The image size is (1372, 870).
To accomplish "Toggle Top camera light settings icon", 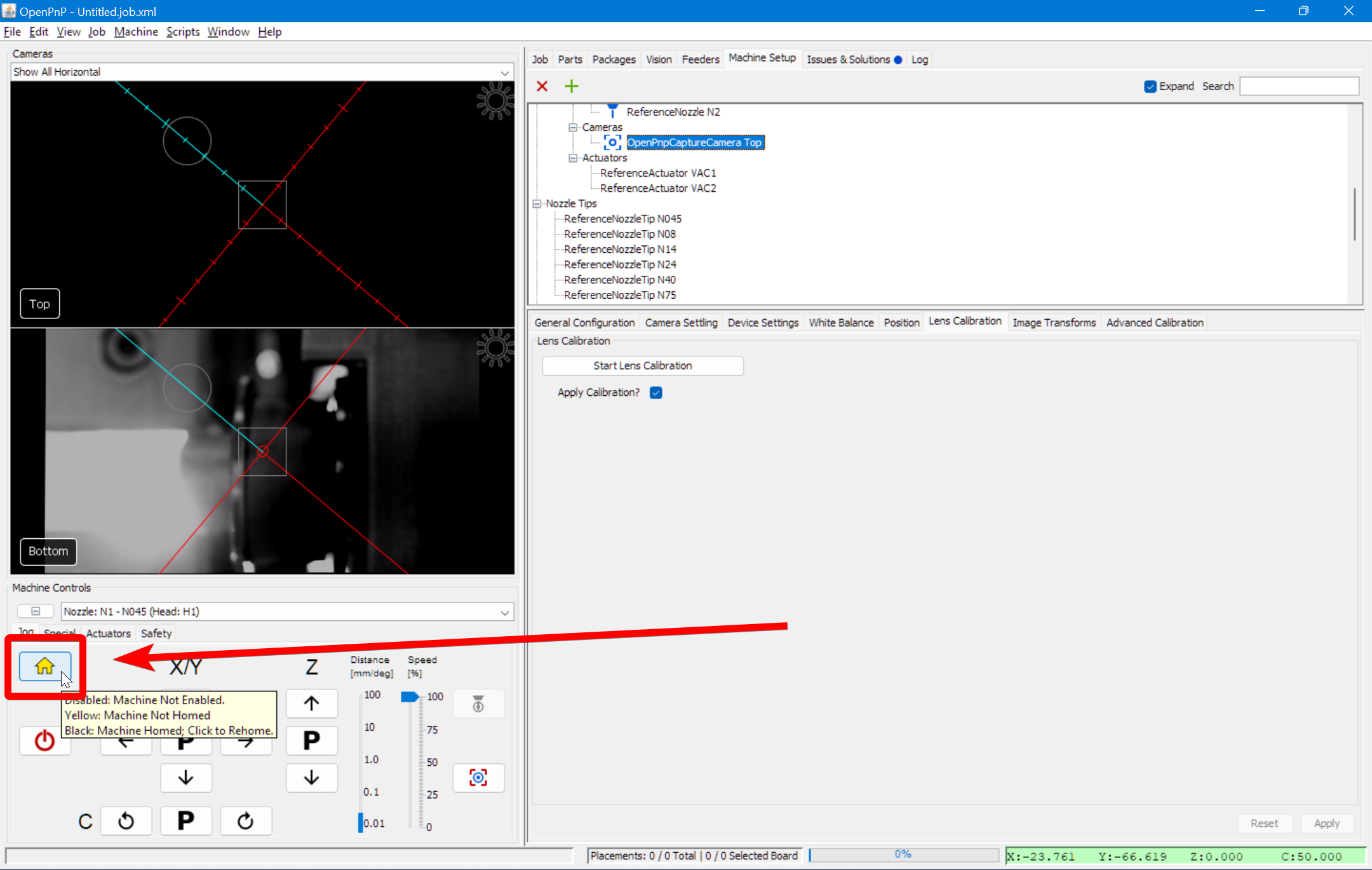I will [495, 100].
